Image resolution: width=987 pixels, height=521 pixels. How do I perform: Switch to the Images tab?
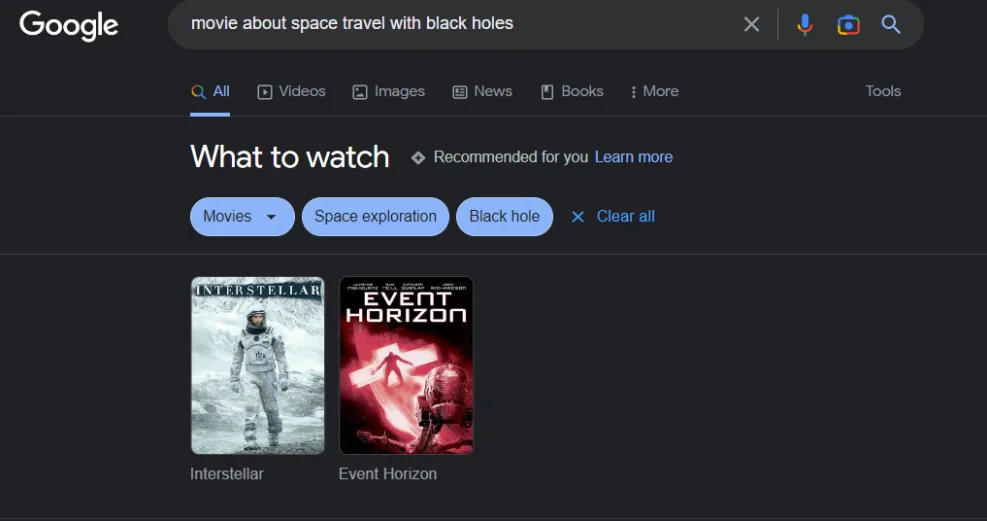point(388,91)
